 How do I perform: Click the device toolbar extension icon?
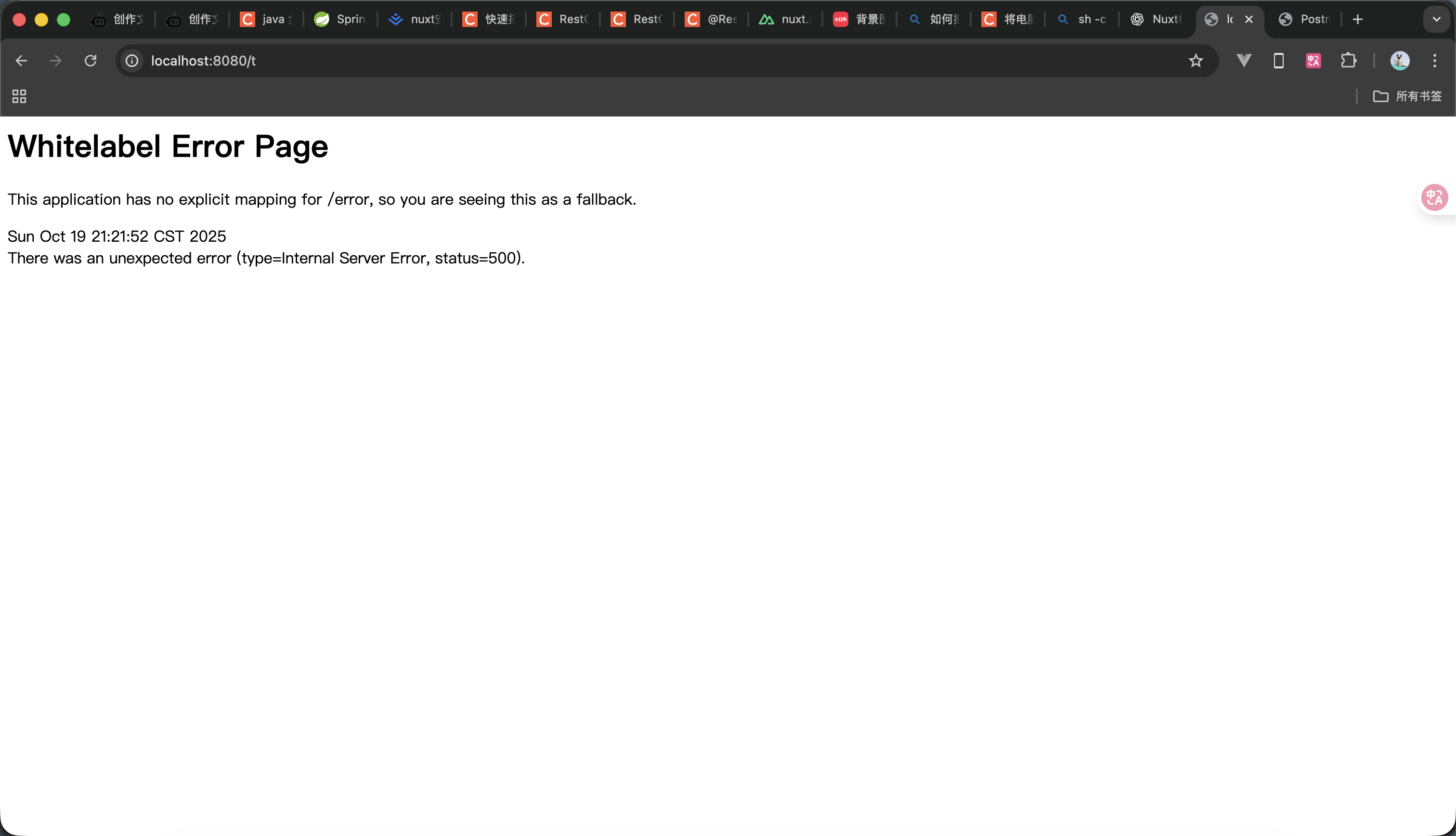point(1279,61)
